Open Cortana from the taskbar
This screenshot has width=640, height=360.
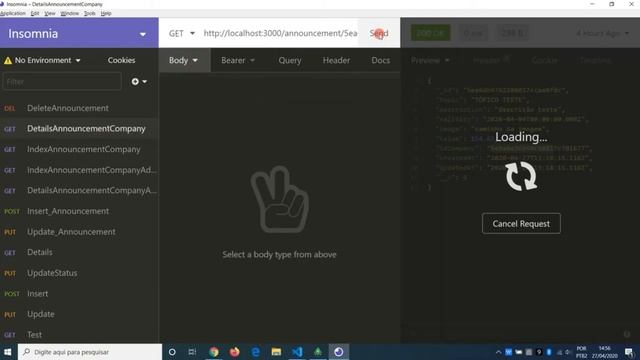click(172, 352)
